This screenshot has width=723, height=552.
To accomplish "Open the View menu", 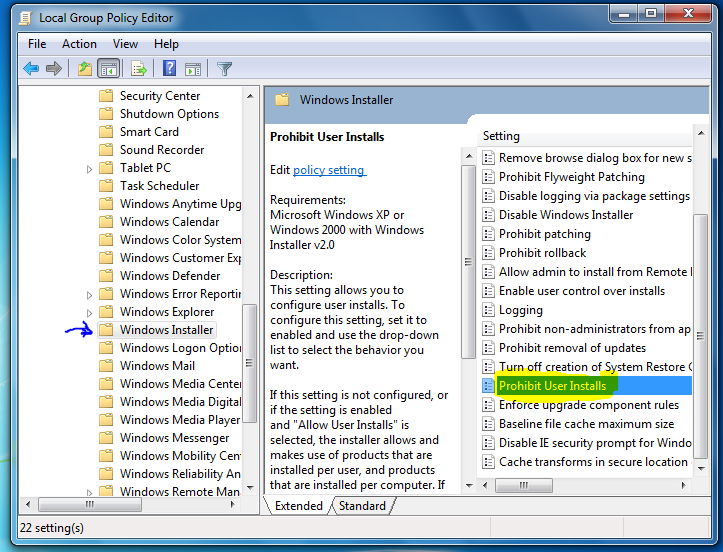I will pos(125,44).
